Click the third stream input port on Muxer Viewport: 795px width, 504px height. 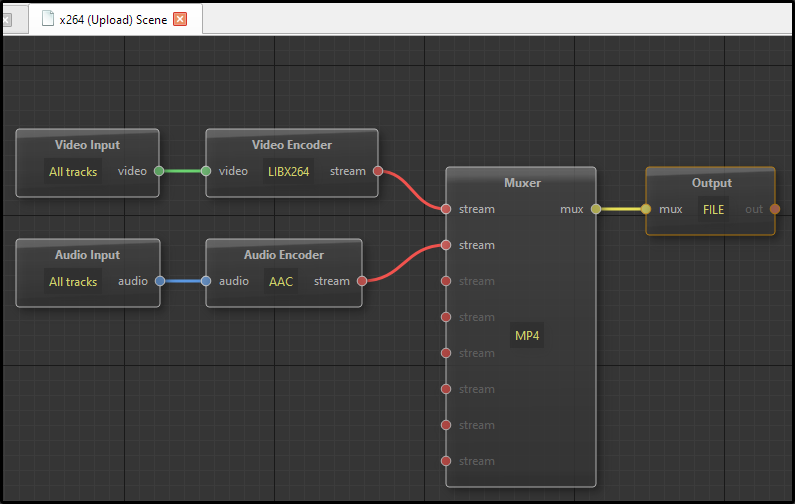[x=446, y=281]
